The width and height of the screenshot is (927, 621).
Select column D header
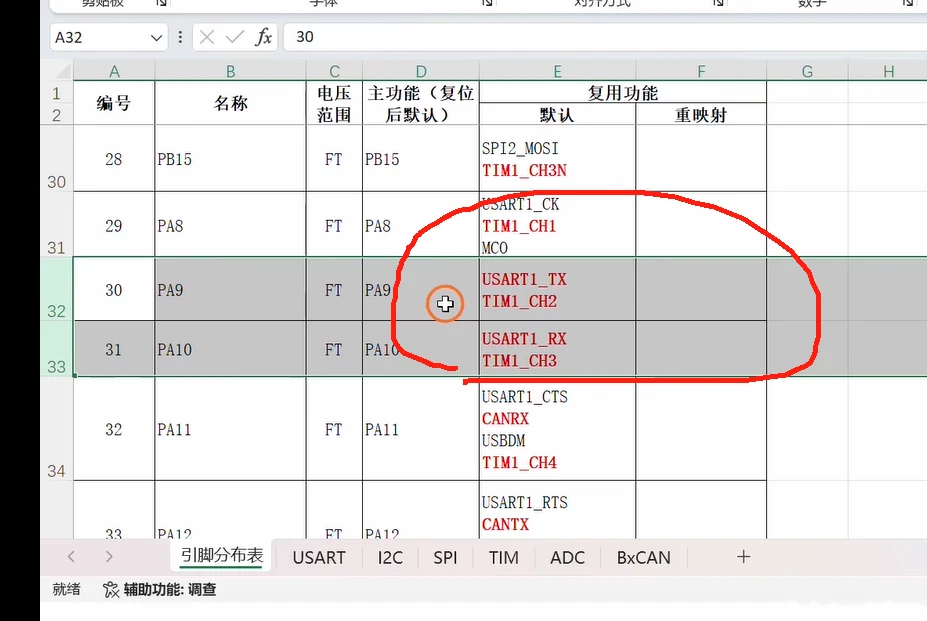[x=421, y=72]
